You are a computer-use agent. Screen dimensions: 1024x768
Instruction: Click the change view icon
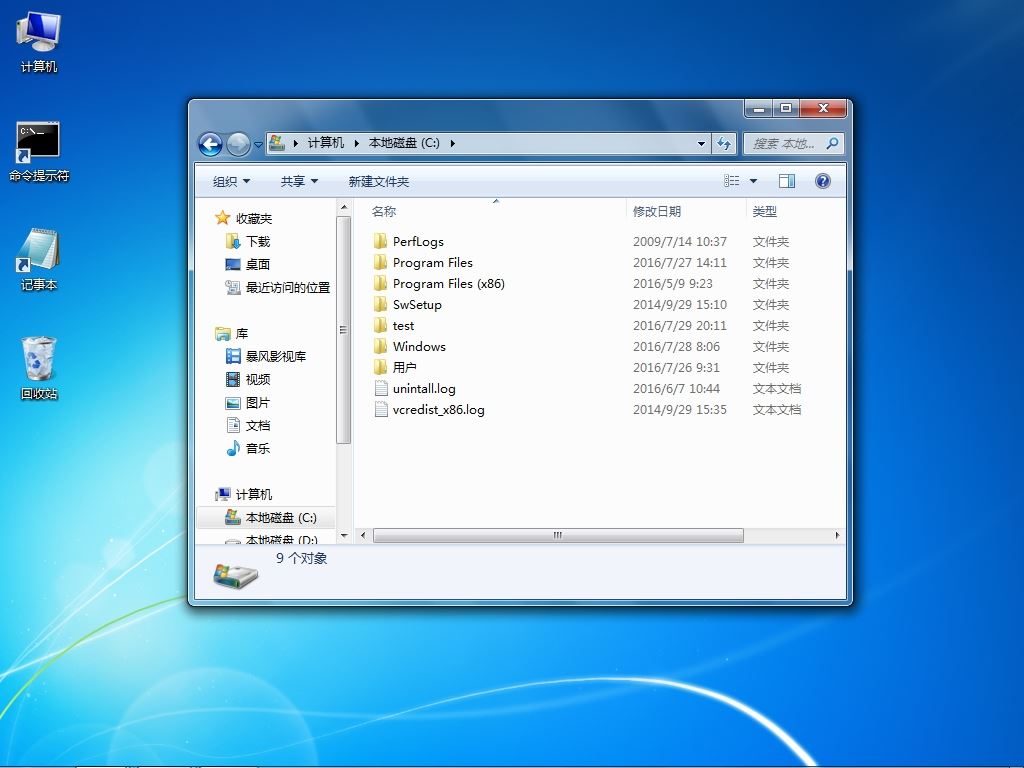(731, 181)
